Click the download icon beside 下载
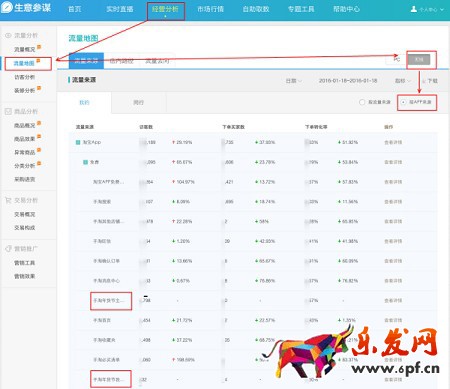This screenshot has height=389, width=450. pos(424,81)
